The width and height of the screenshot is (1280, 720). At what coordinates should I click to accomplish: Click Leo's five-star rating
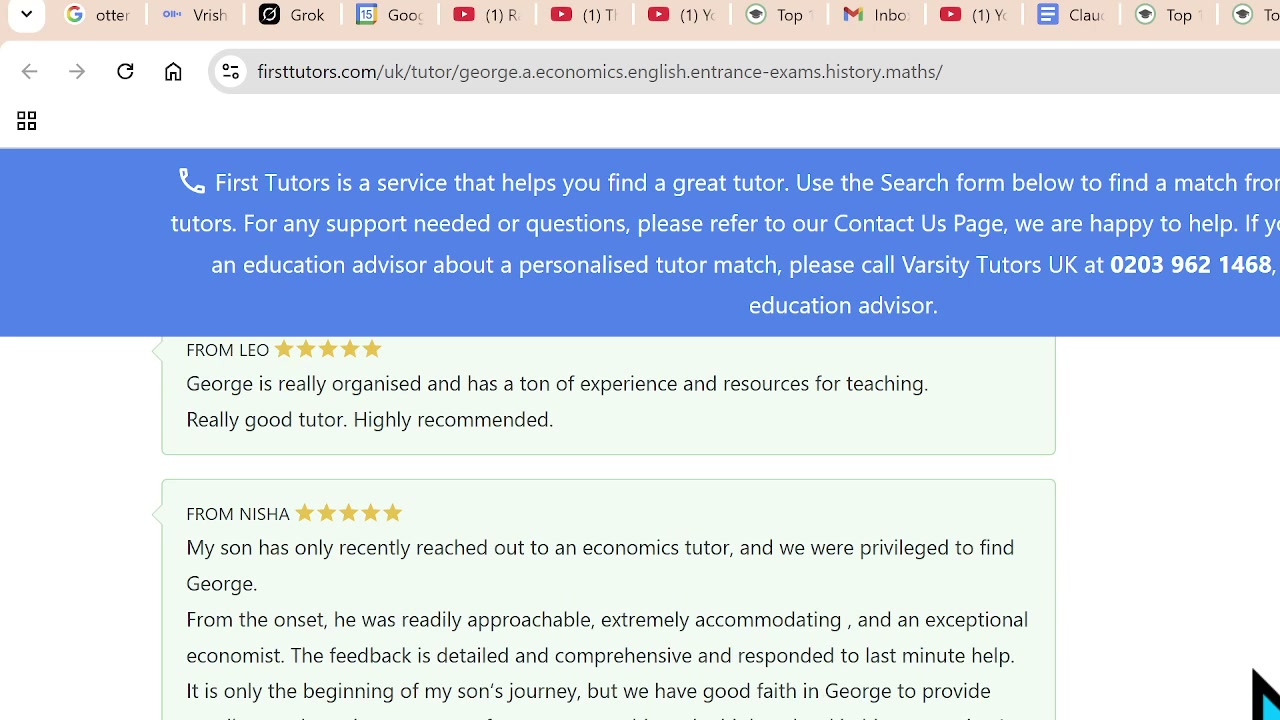tap(328, 349)
